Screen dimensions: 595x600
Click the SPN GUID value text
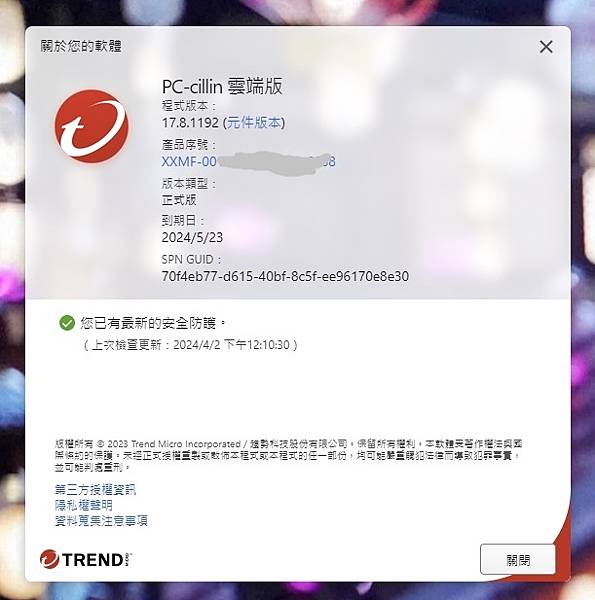285,276
